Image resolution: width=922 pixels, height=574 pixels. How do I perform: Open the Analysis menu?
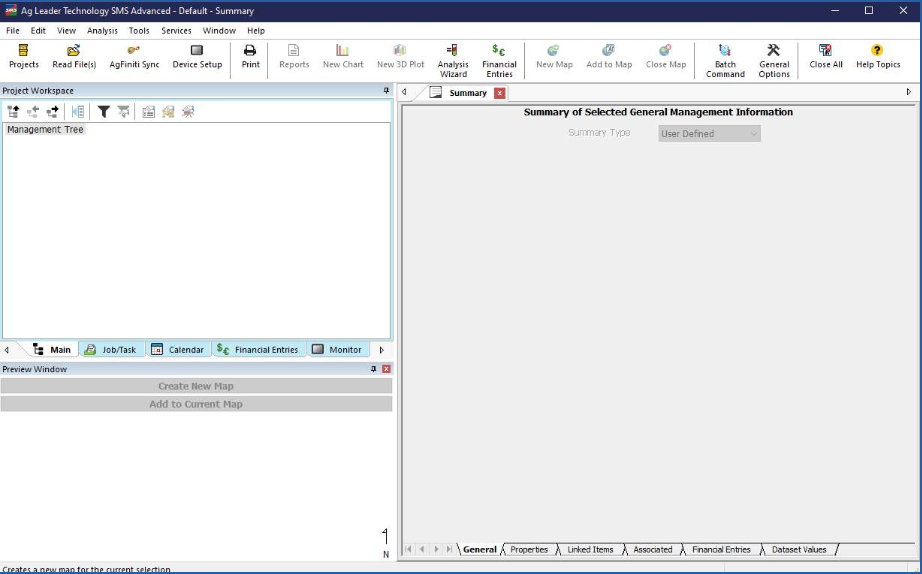point(102,31)
